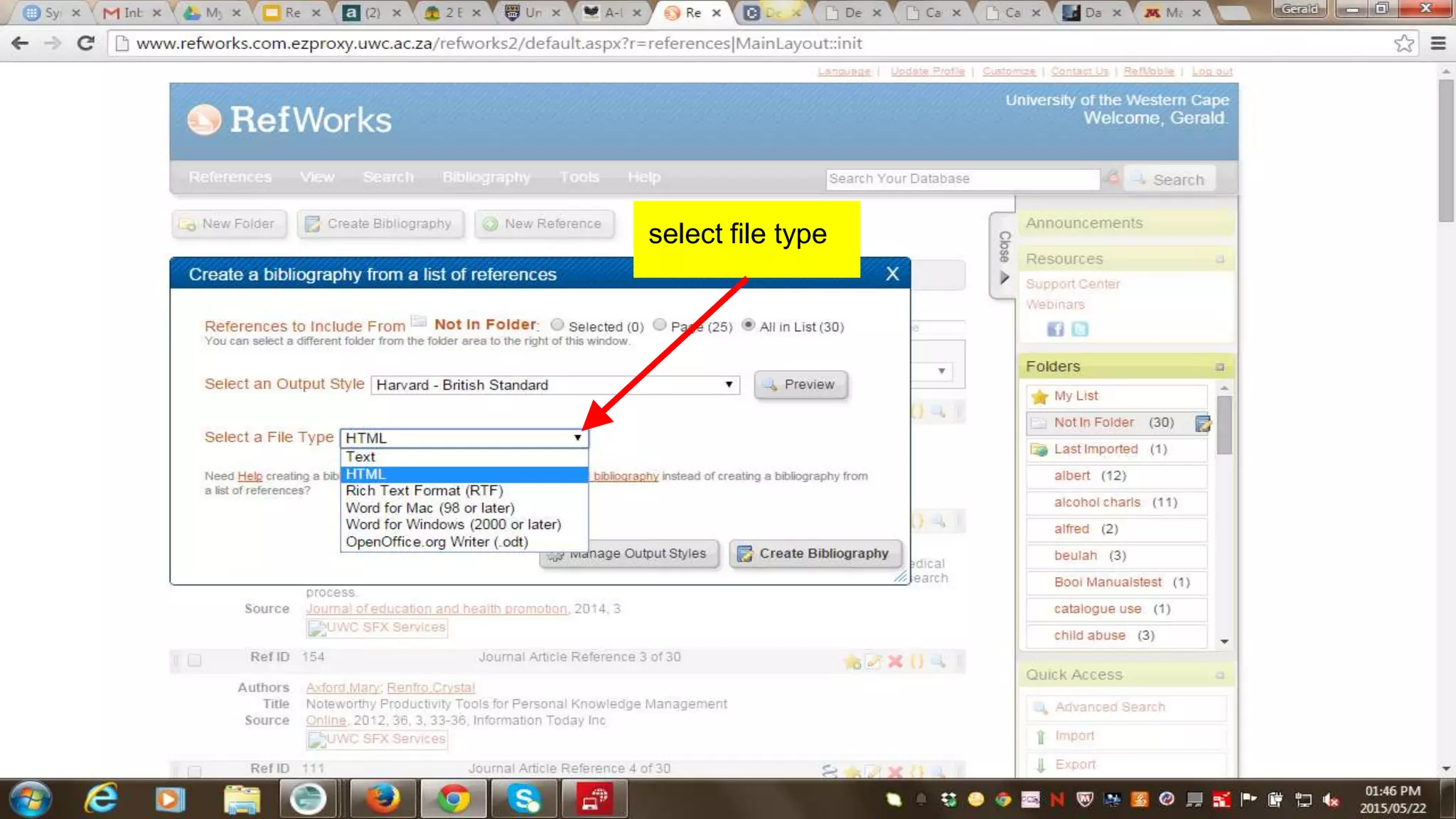Reload the page in Chrome

(85, 43)
